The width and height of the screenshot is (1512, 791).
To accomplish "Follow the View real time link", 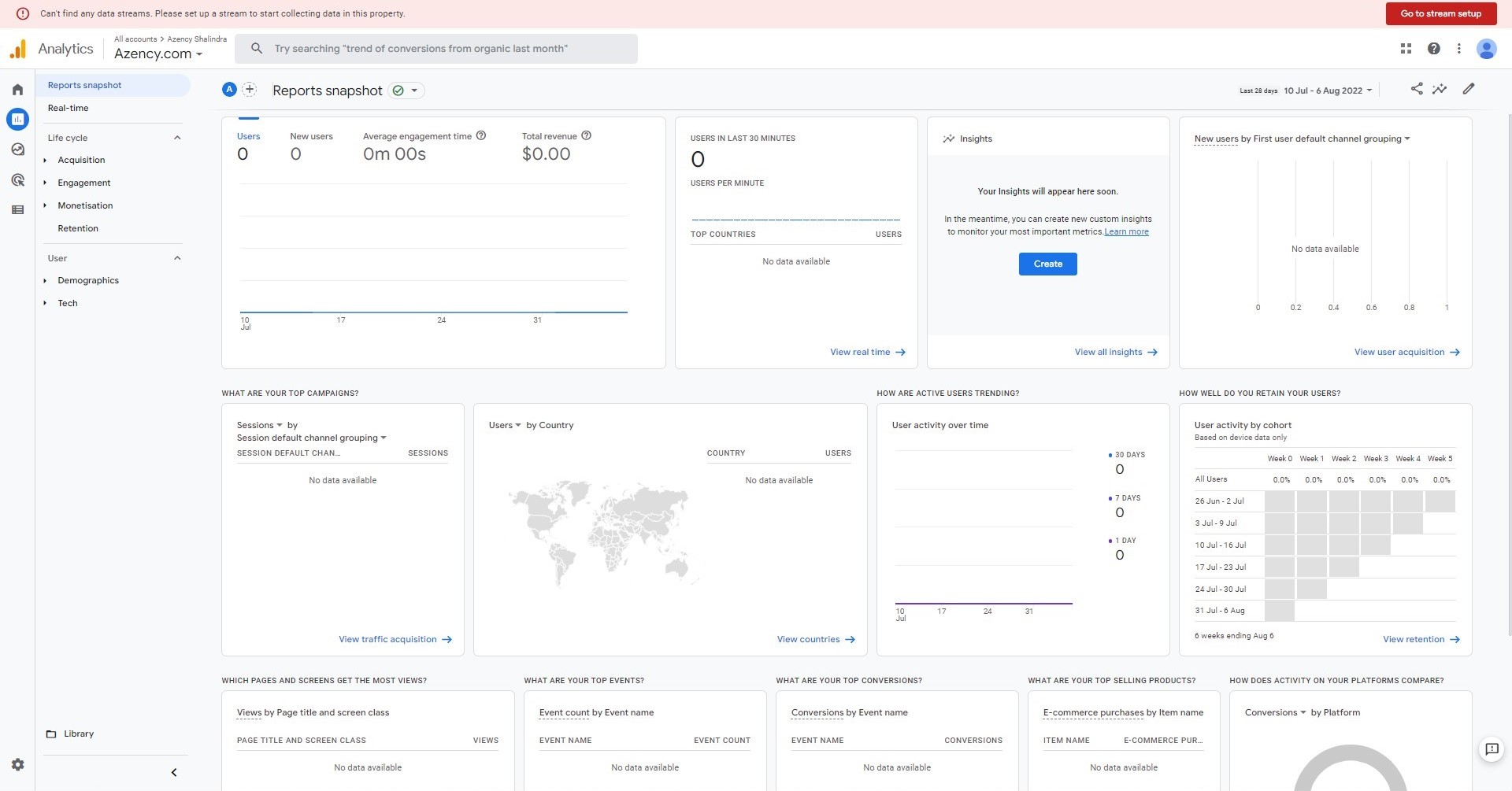I will pyautogui.click(x=867, y=352).
